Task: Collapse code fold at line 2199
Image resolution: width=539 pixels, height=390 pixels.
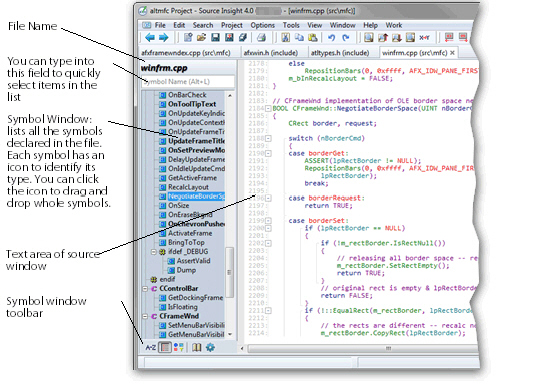Action: click(268, 221)
